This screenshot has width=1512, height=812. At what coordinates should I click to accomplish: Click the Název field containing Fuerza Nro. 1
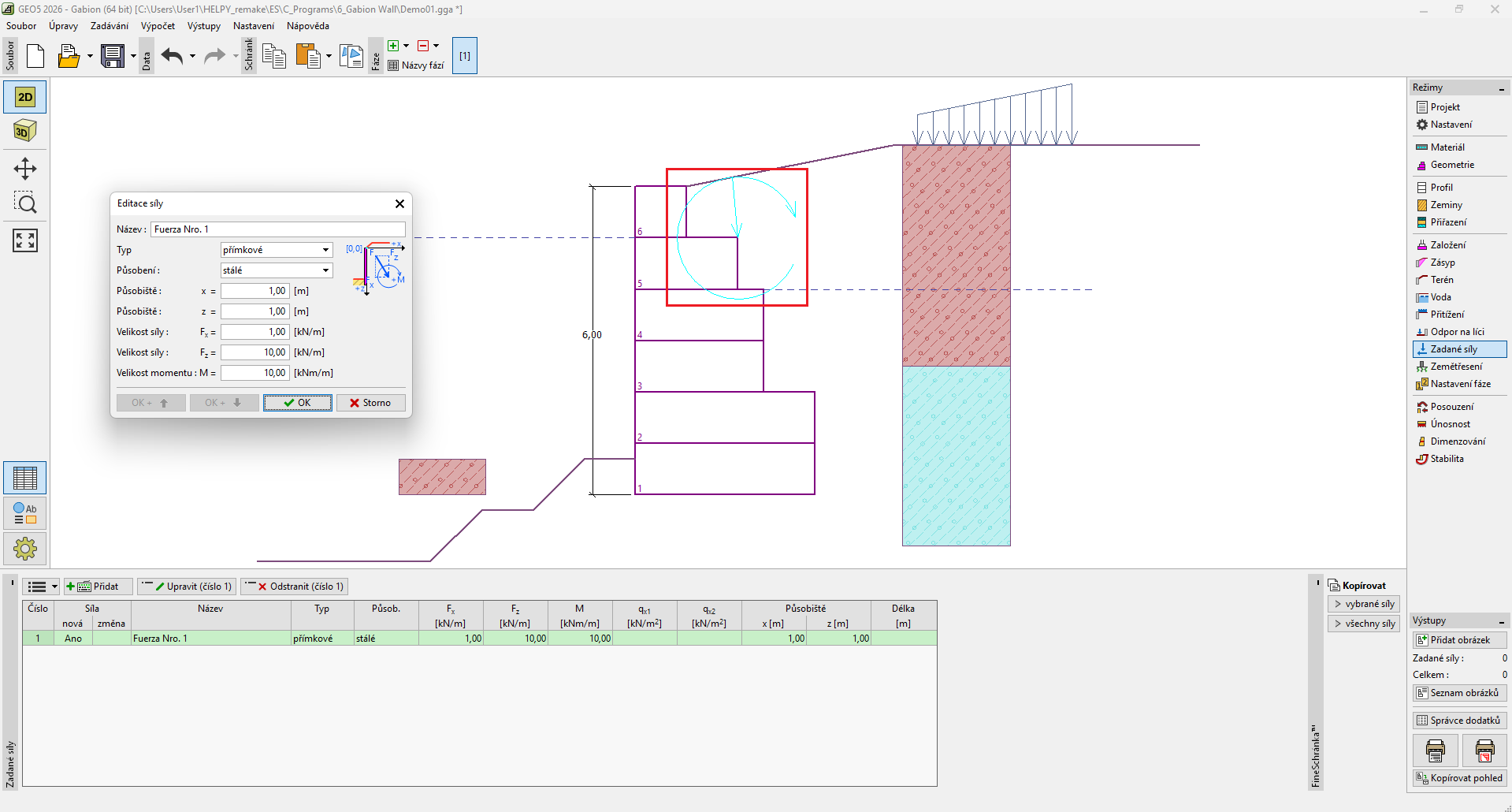click(x=277, y=229)
